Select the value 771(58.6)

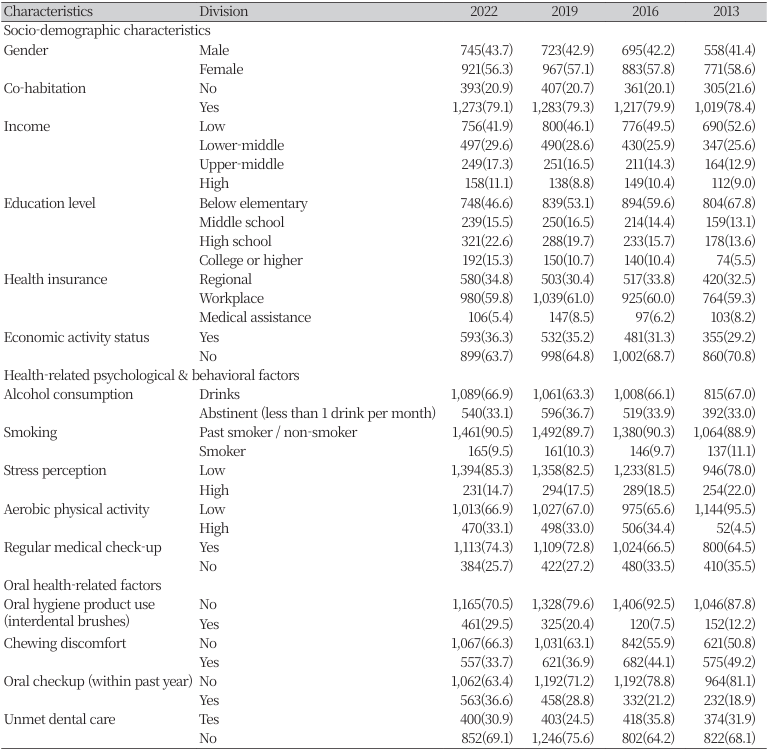[729, 69]
